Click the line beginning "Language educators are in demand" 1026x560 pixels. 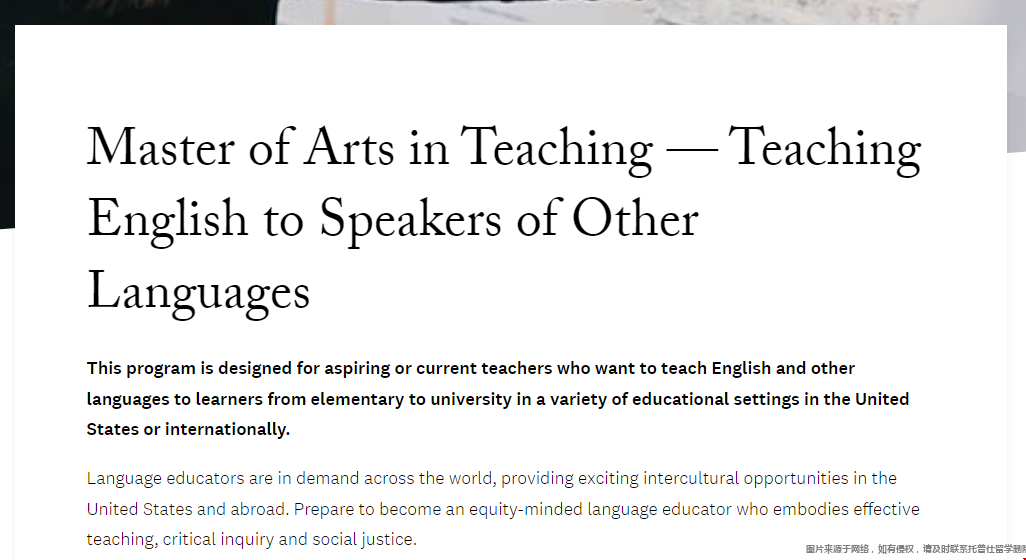click(x=491, y=478)
